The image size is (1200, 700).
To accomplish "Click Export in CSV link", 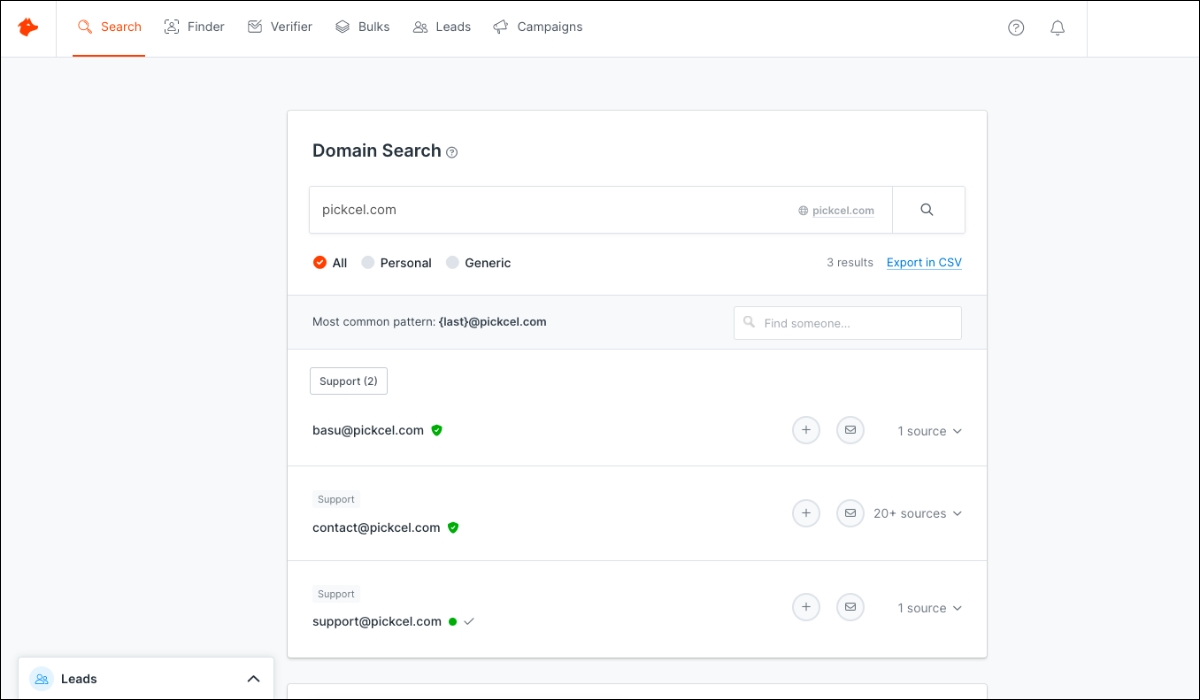I will click(924, 263).
